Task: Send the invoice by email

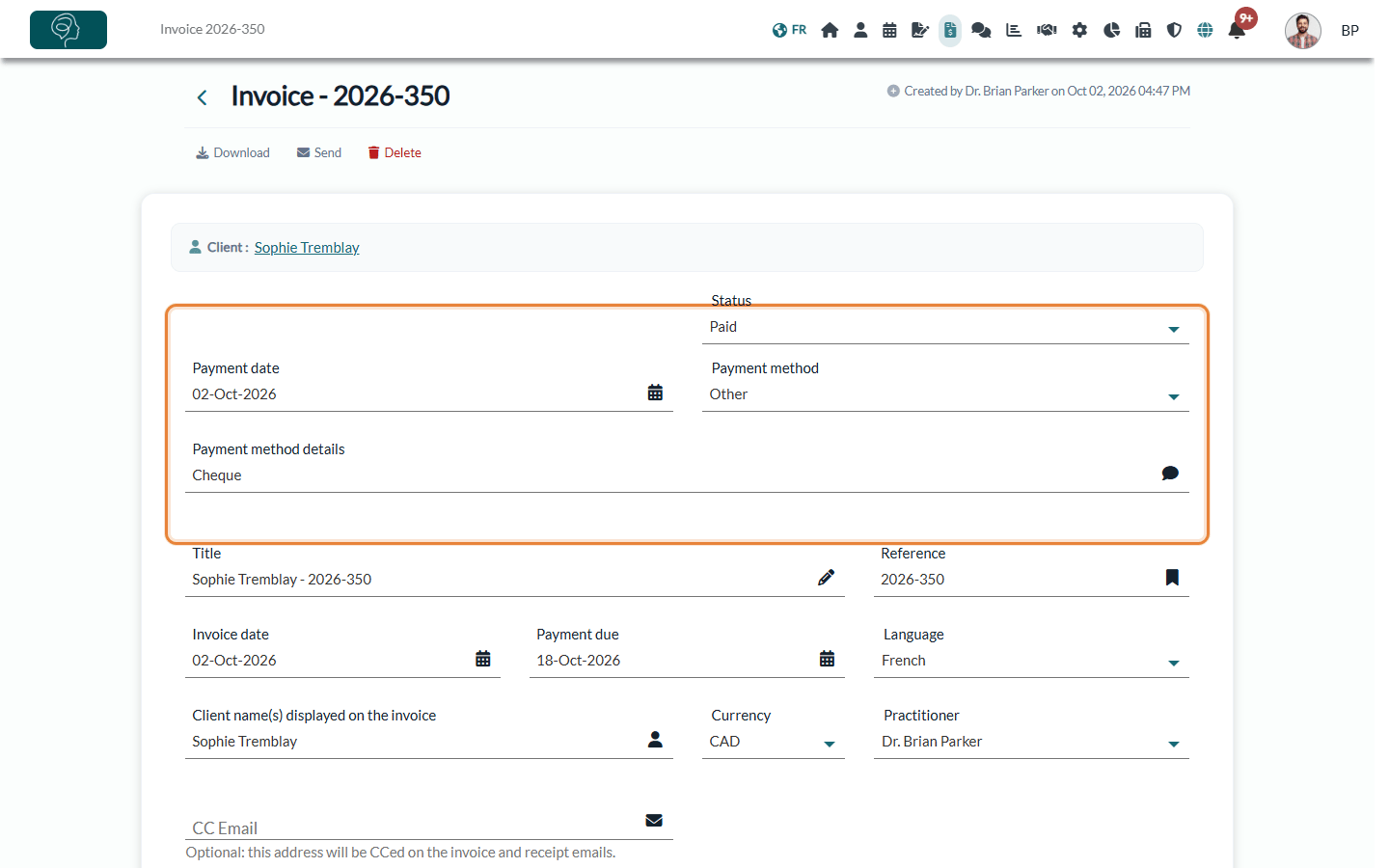Action: (x=319, y=152)
